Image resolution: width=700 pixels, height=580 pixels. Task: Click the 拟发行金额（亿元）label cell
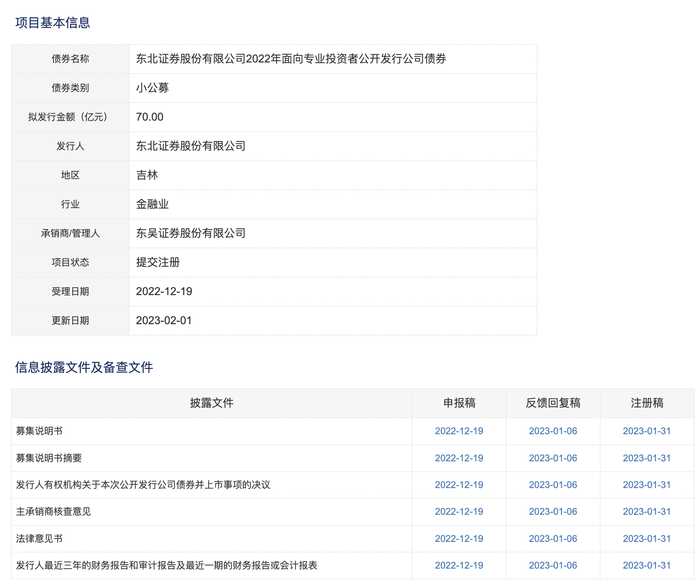pos(70,117)
